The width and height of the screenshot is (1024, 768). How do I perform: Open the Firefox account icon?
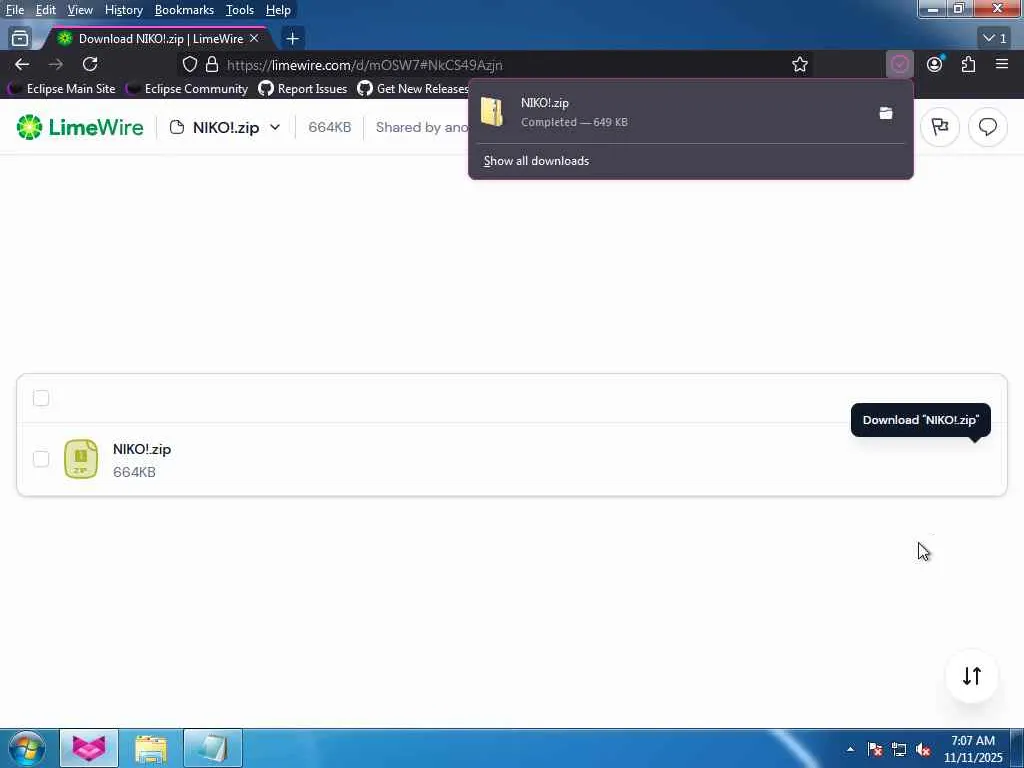[935, 64]
